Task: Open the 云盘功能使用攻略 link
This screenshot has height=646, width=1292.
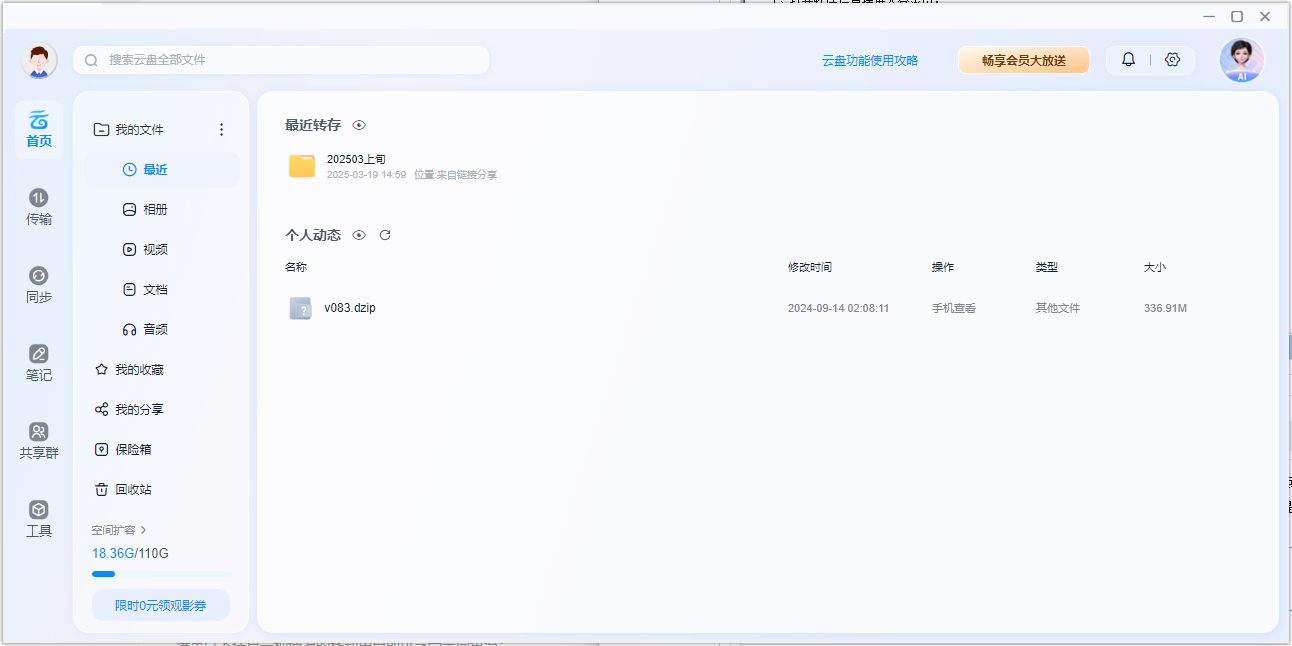Action: (x=870, y=60)
